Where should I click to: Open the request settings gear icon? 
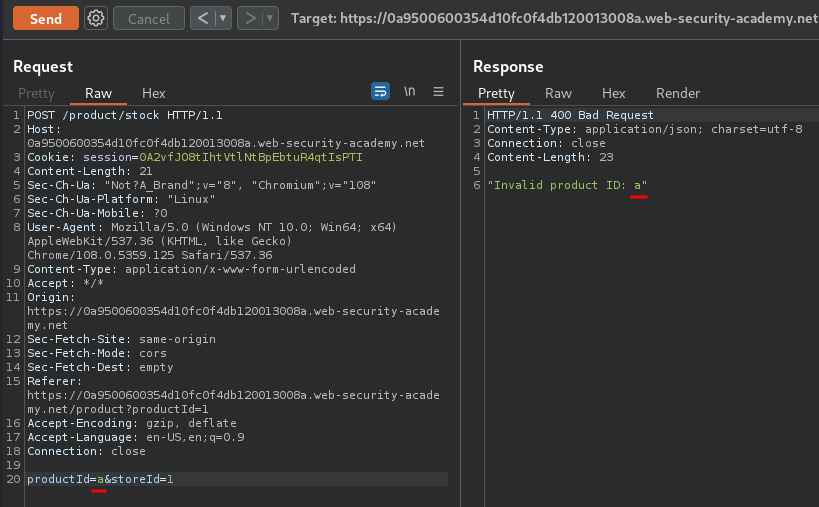click(x=96, y=19)
